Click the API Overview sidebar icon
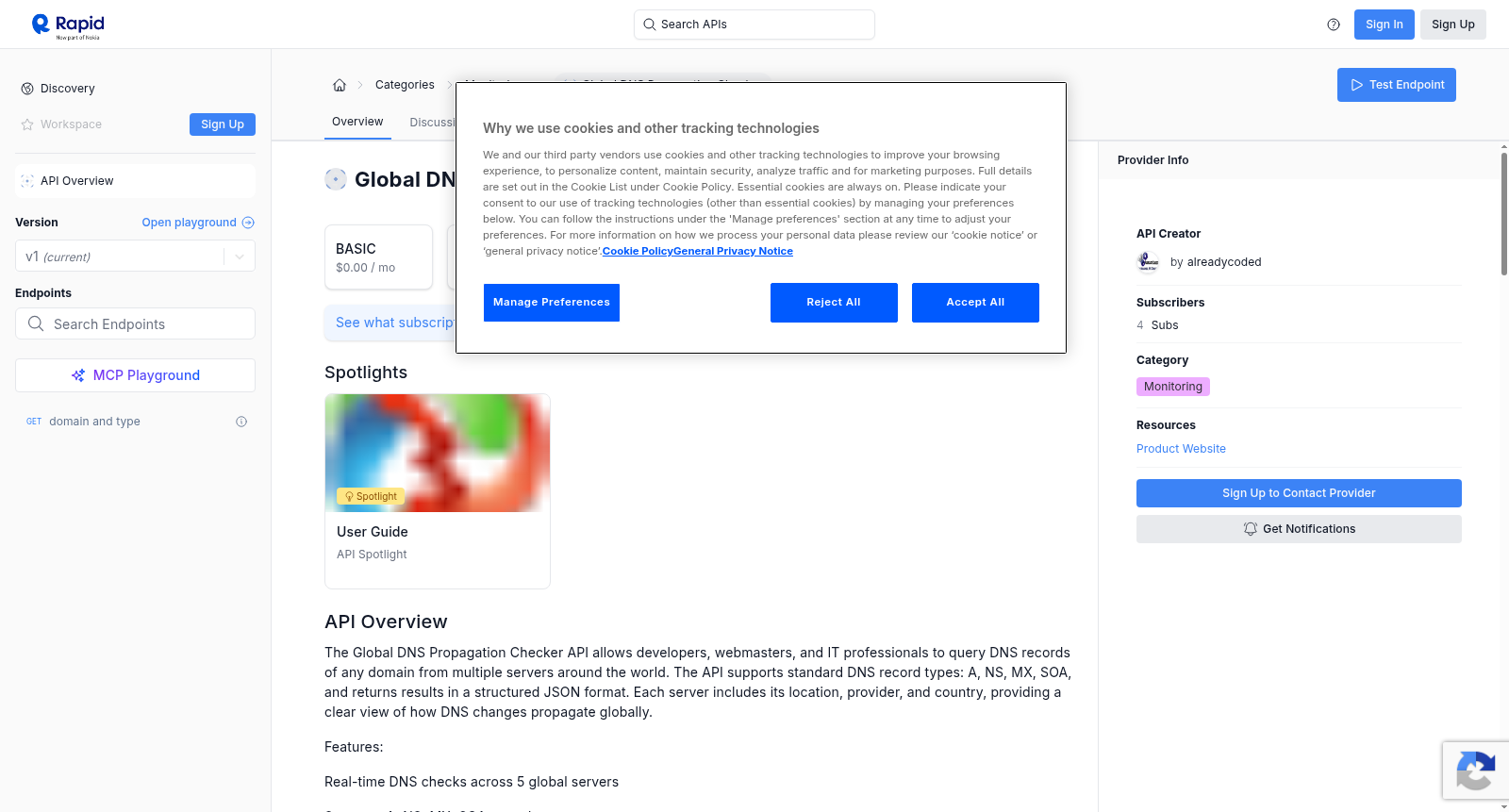 click(x=27, y=181)
